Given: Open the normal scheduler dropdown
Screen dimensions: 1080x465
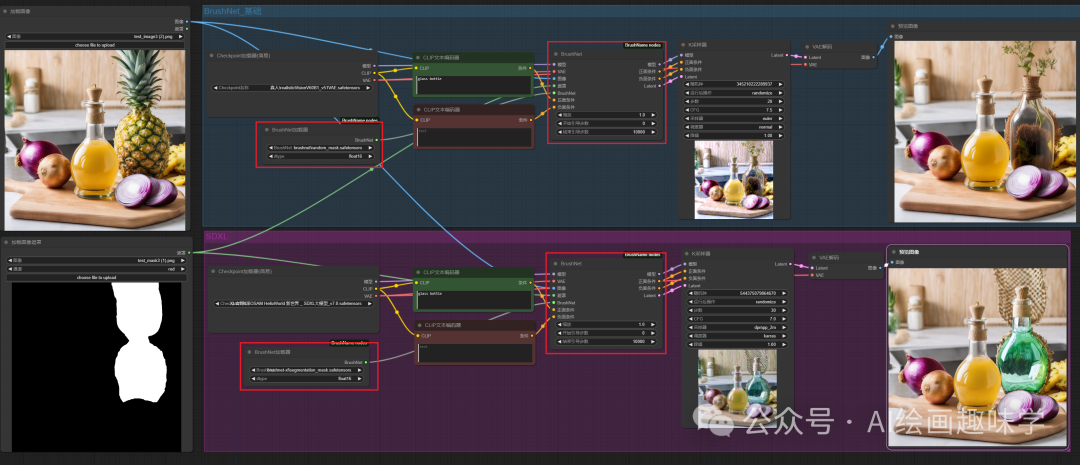Looking at the screenshot, I should (x=734, y=127).
